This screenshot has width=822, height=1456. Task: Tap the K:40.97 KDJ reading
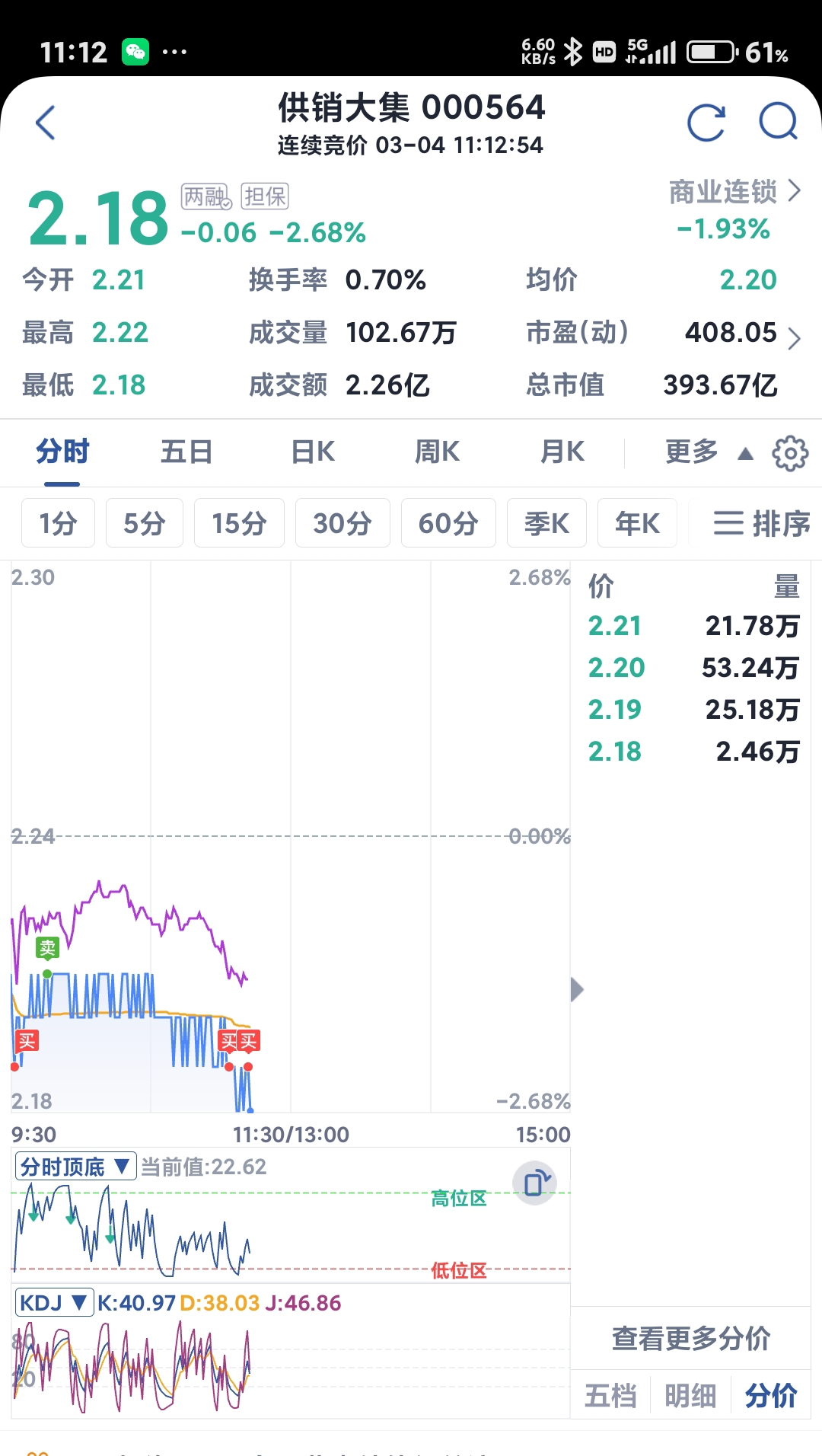point(136,1303)
